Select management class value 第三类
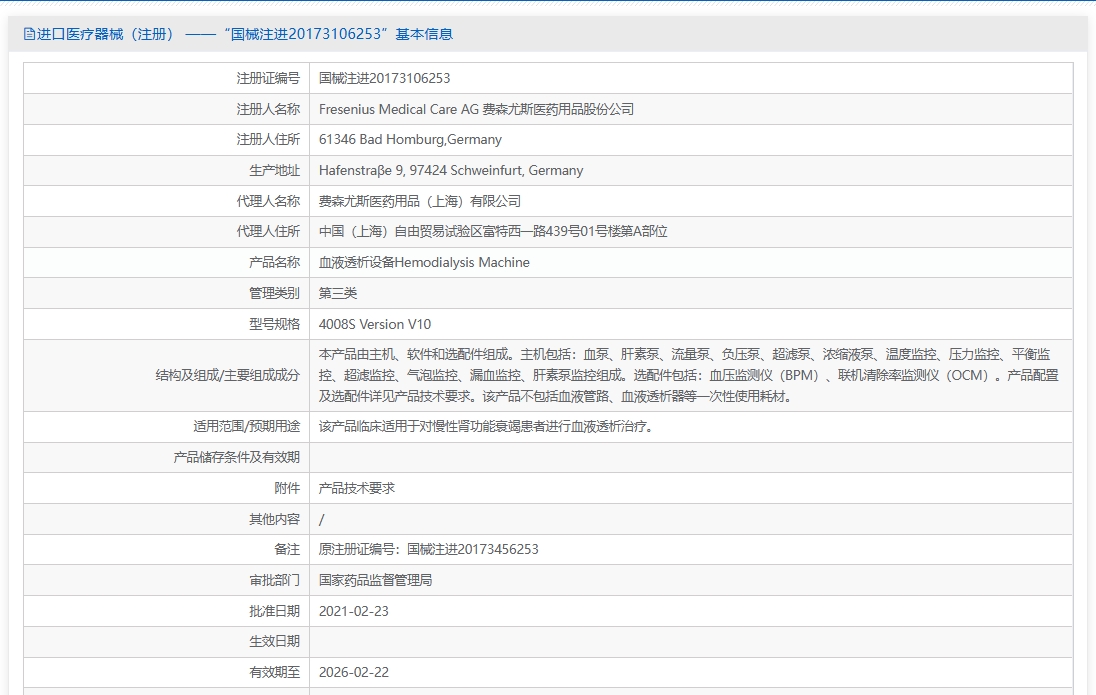This screenshot has width=1096, height=695. click(x=338, y=293)
